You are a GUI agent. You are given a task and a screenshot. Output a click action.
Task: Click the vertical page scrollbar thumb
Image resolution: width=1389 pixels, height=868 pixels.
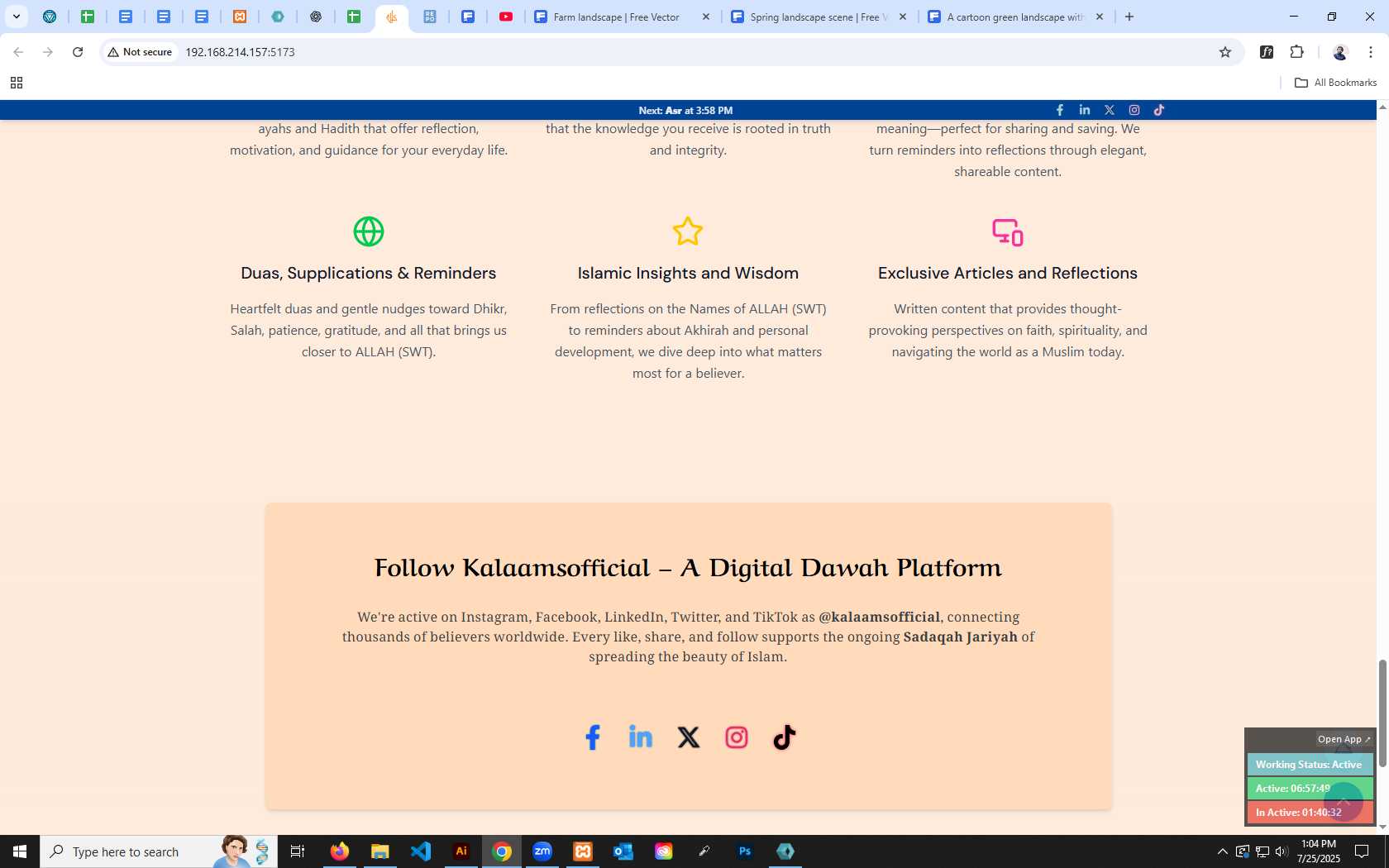click(x=1382, y=713)
